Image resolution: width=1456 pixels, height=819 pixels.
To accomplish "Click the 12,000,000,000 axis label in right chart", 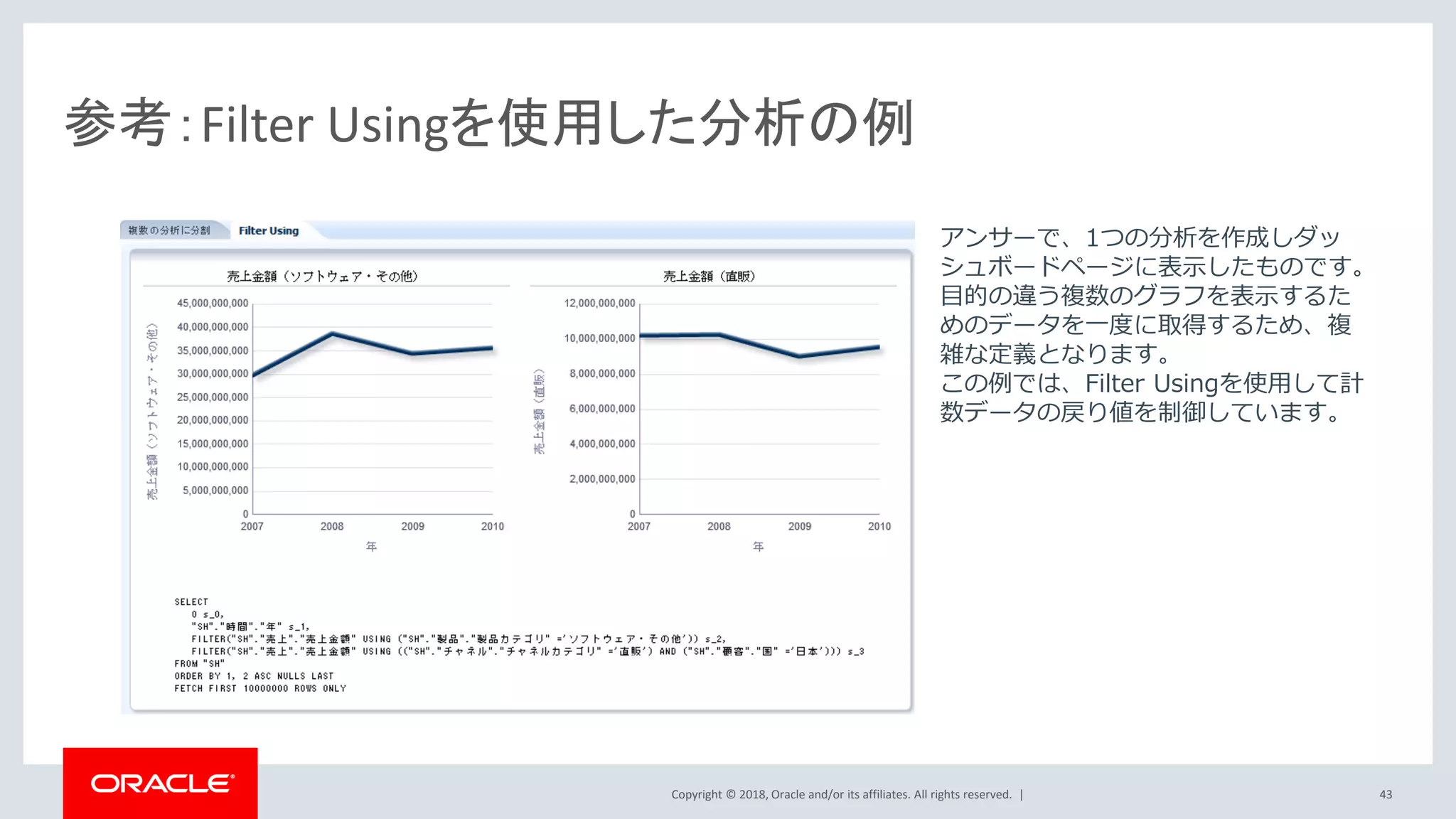I will [599, 304].
